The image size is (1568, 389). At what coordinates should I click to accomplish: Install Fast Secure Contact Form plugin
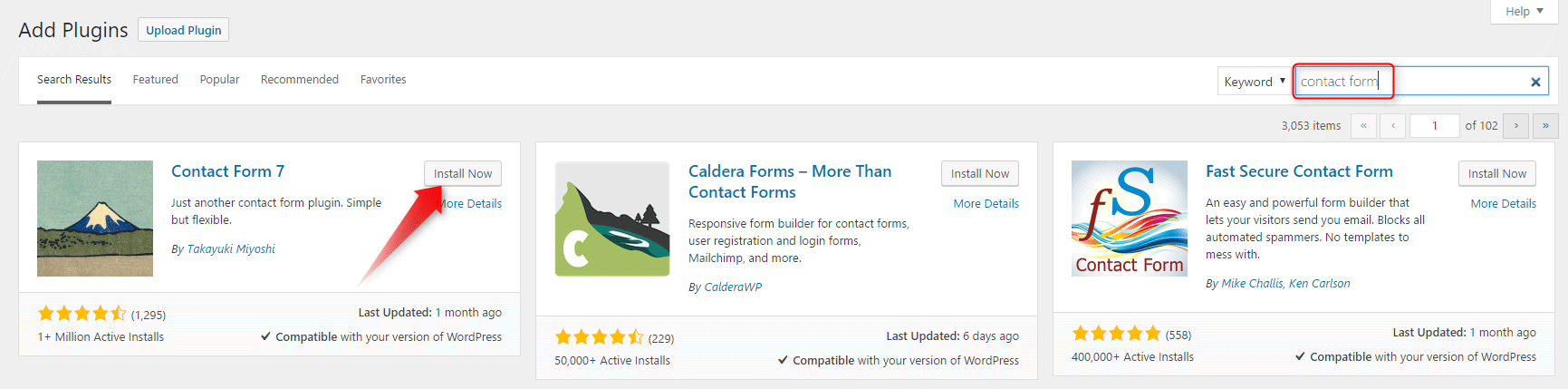tap(1496, 174)
